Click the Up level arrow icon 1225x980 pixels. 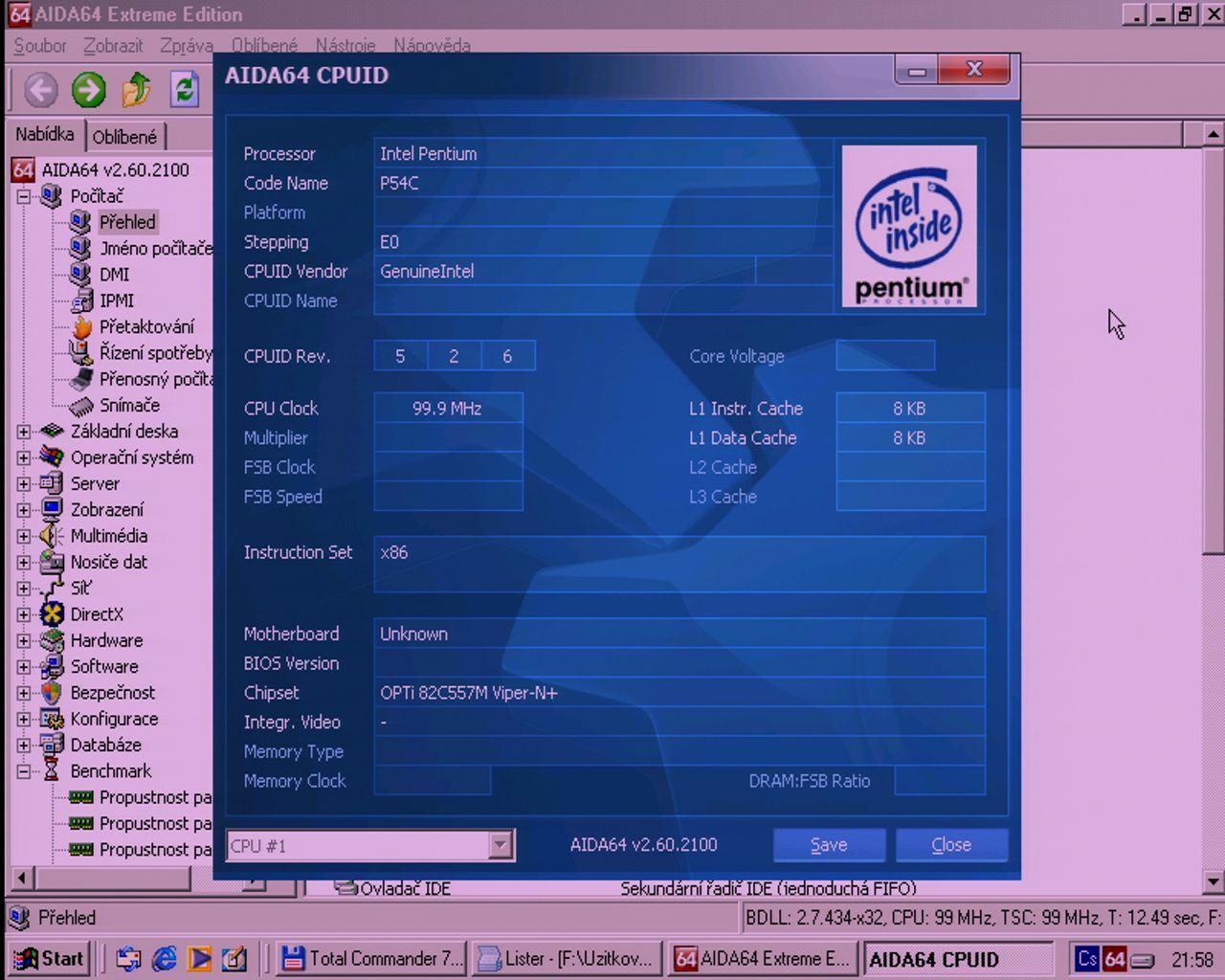click(136, 91)
